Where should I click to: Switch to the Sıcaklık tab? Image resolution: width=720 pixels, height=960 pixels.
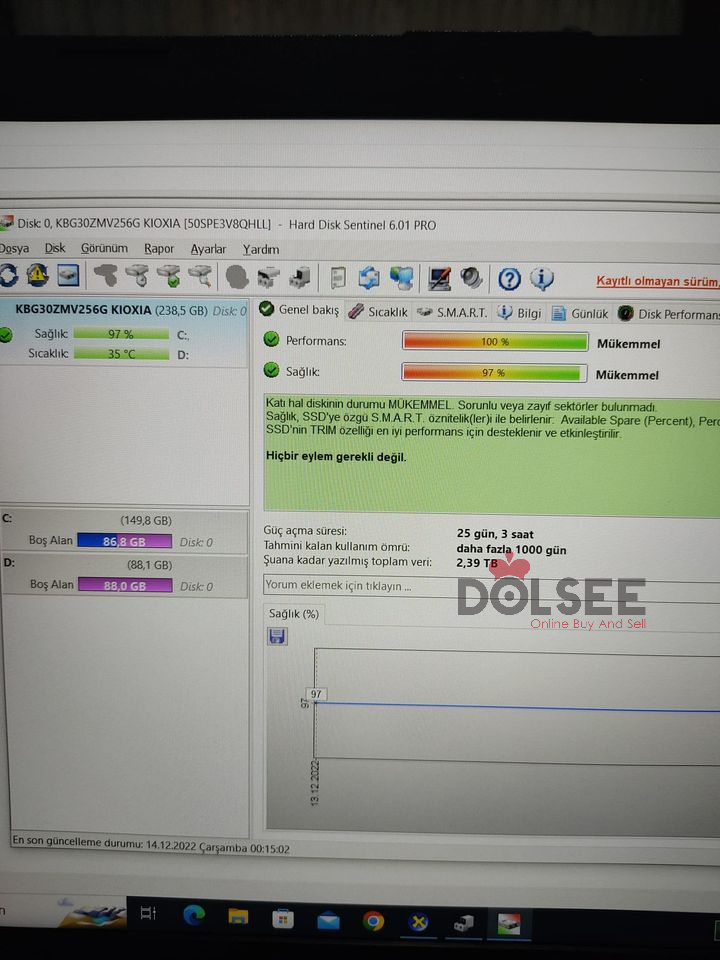378,312
